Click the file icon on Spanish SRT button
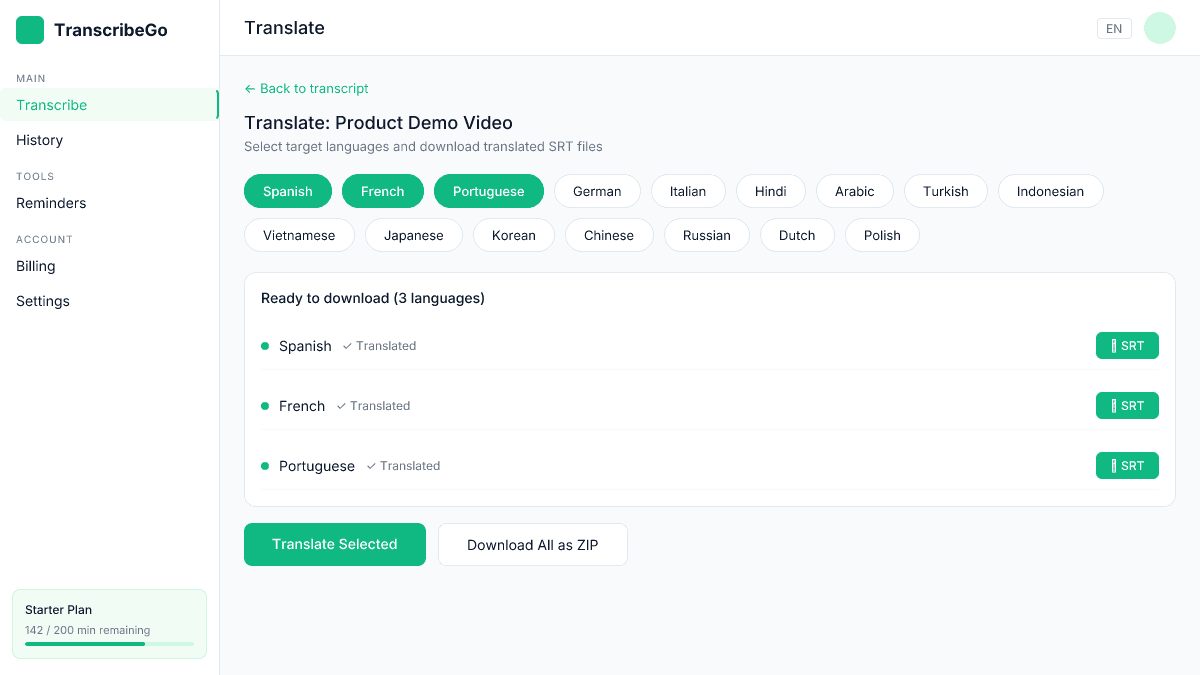The image size is (1200, 675). pyautogui.click(x=1113, y=345)
